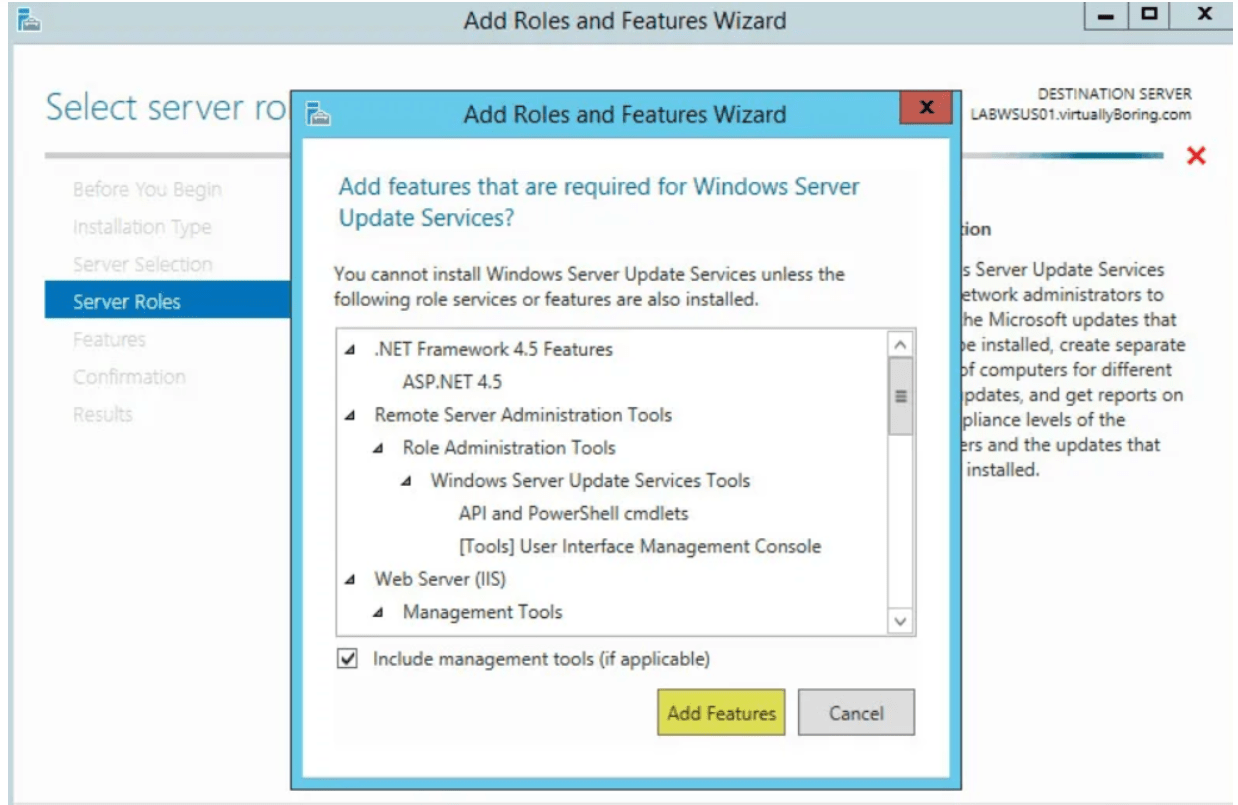Collapse Management Tools node
The image size is (1238, 805).
(378, 612)
